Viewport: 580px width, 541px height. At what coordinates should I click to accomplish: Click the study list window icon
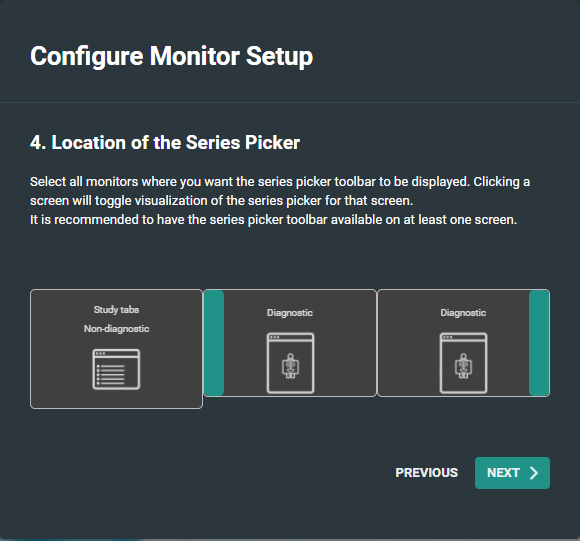[116, 369]
